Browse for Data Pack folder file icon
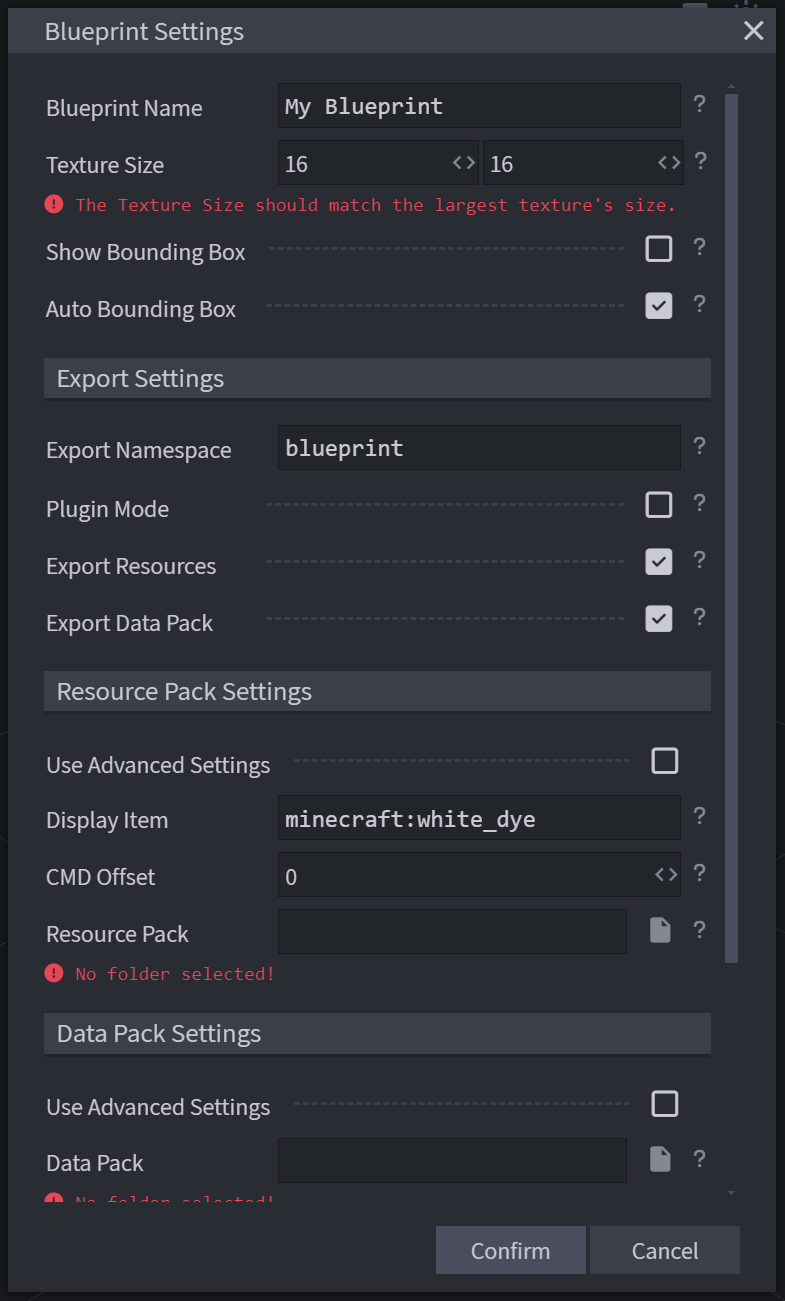Screen dimensions: 785x1301 [x=660, y=1160]
